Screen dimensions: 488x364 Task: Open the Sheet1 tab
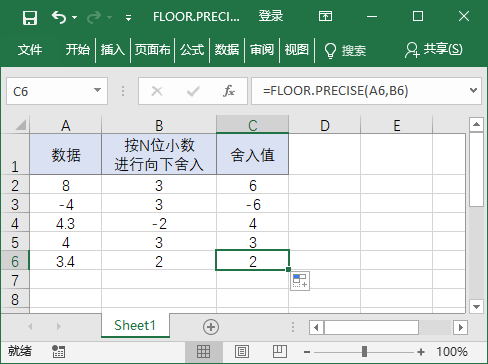[135, 325]
